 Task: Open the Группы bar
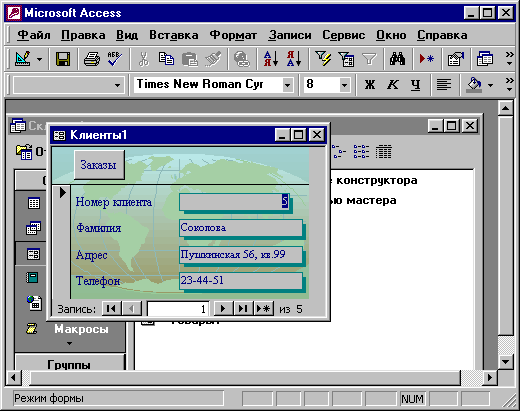69,364
